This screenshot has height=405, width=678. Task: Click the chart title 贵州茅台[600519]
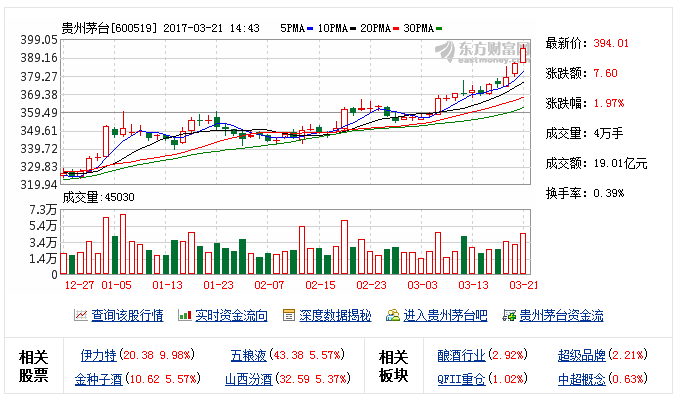[109, 29]
